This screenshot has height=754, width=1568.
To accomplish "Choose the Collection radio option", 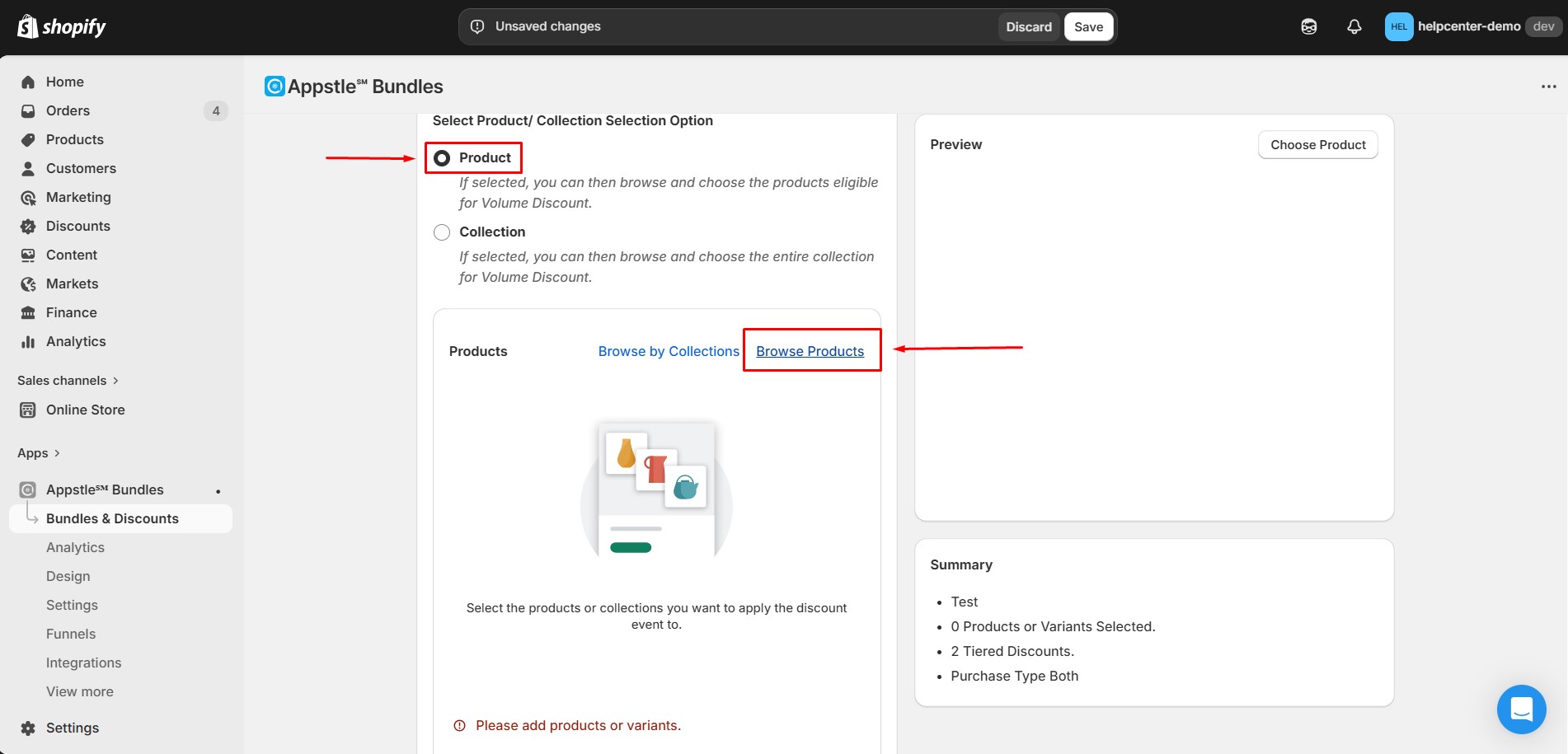I will click(442, 232).
